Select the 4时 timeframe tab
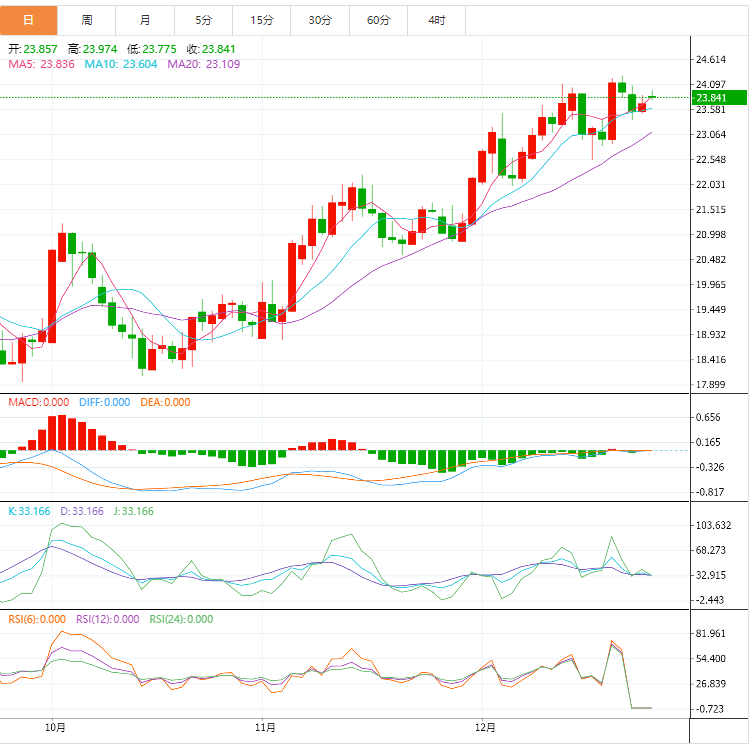This screenshot has width=752, height=751. pos(436,20)
